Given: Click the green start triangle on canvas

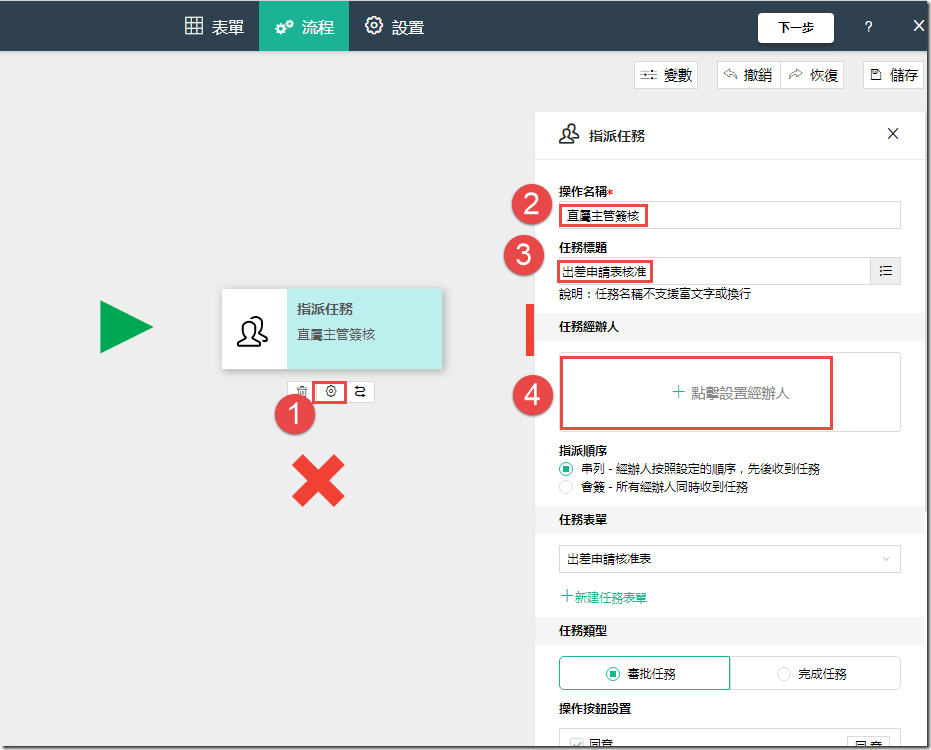Looking at the screenshot, I should 124,326.
